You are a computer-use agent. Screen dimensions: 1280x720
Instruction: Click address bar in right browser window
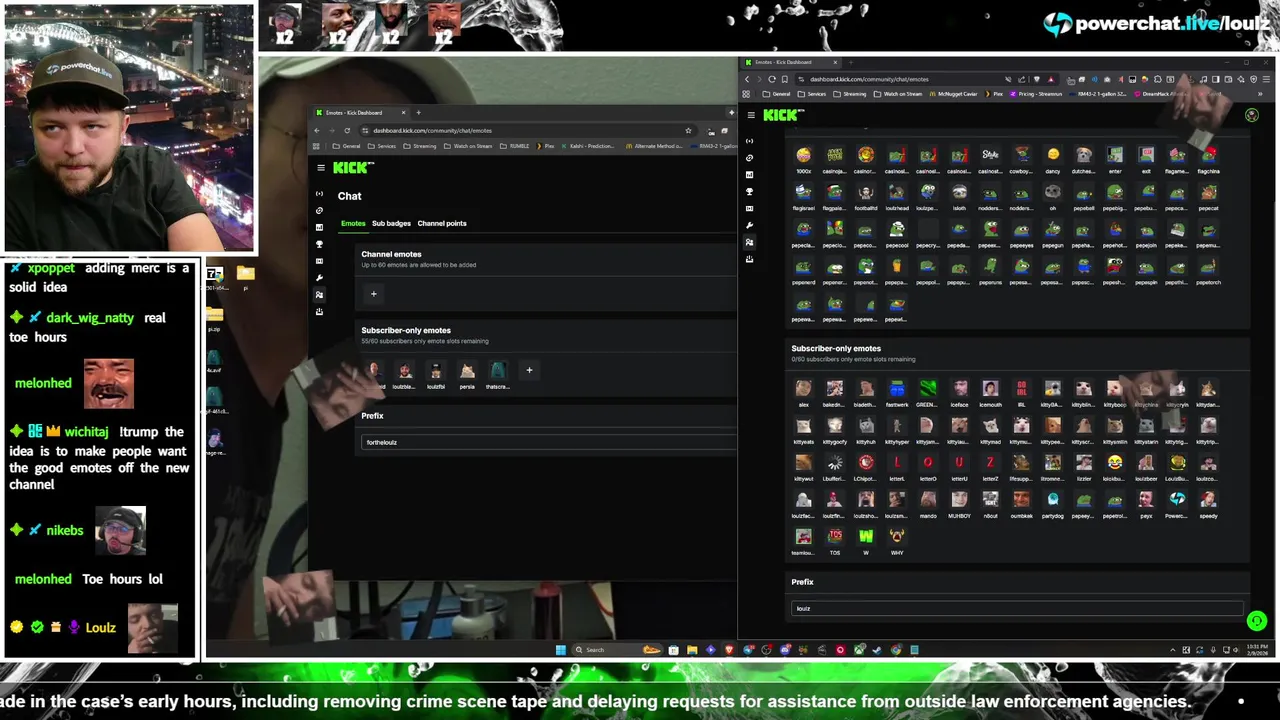click(900, 79)
